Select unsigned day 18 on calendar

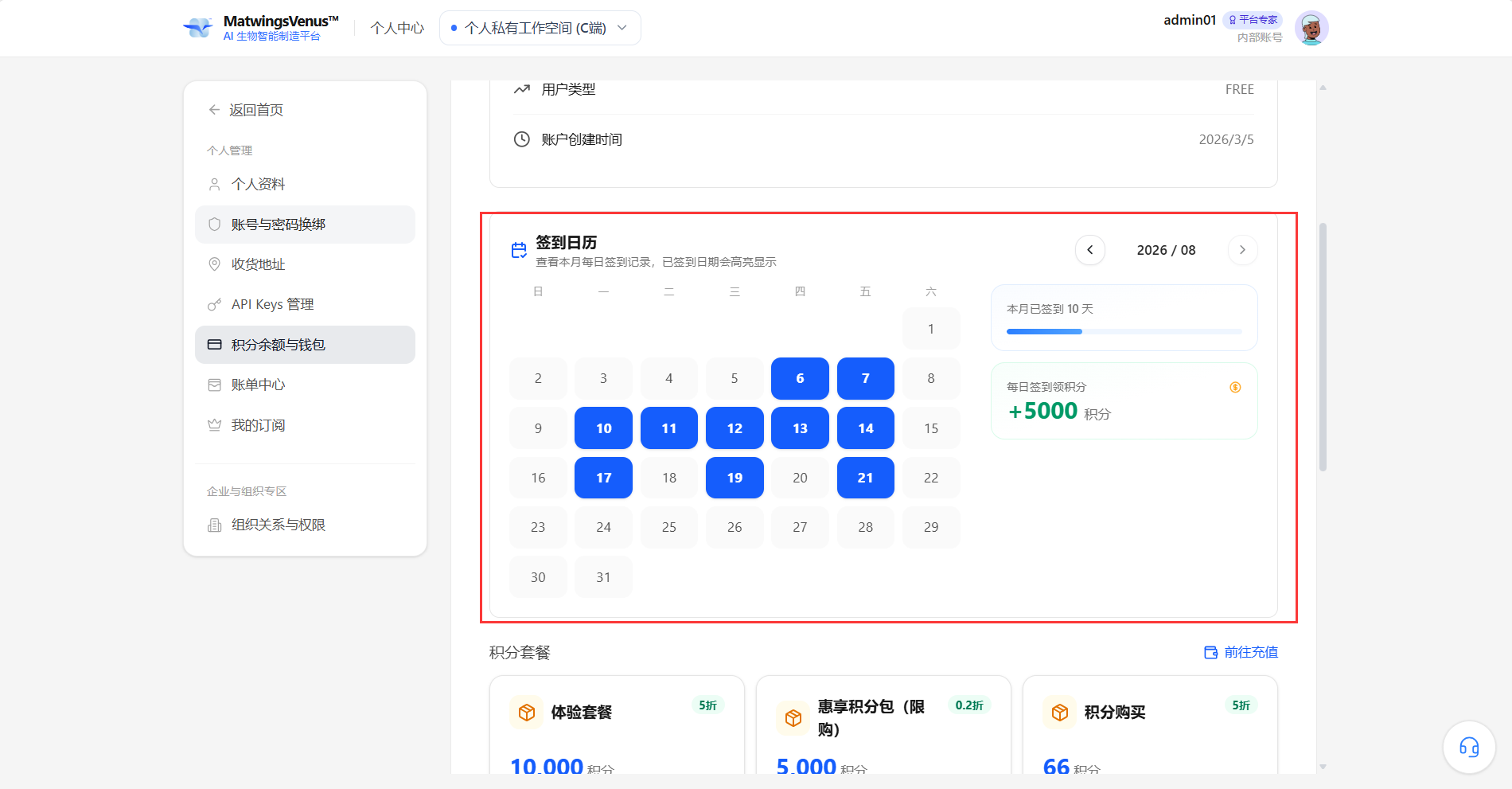(669, 478)
